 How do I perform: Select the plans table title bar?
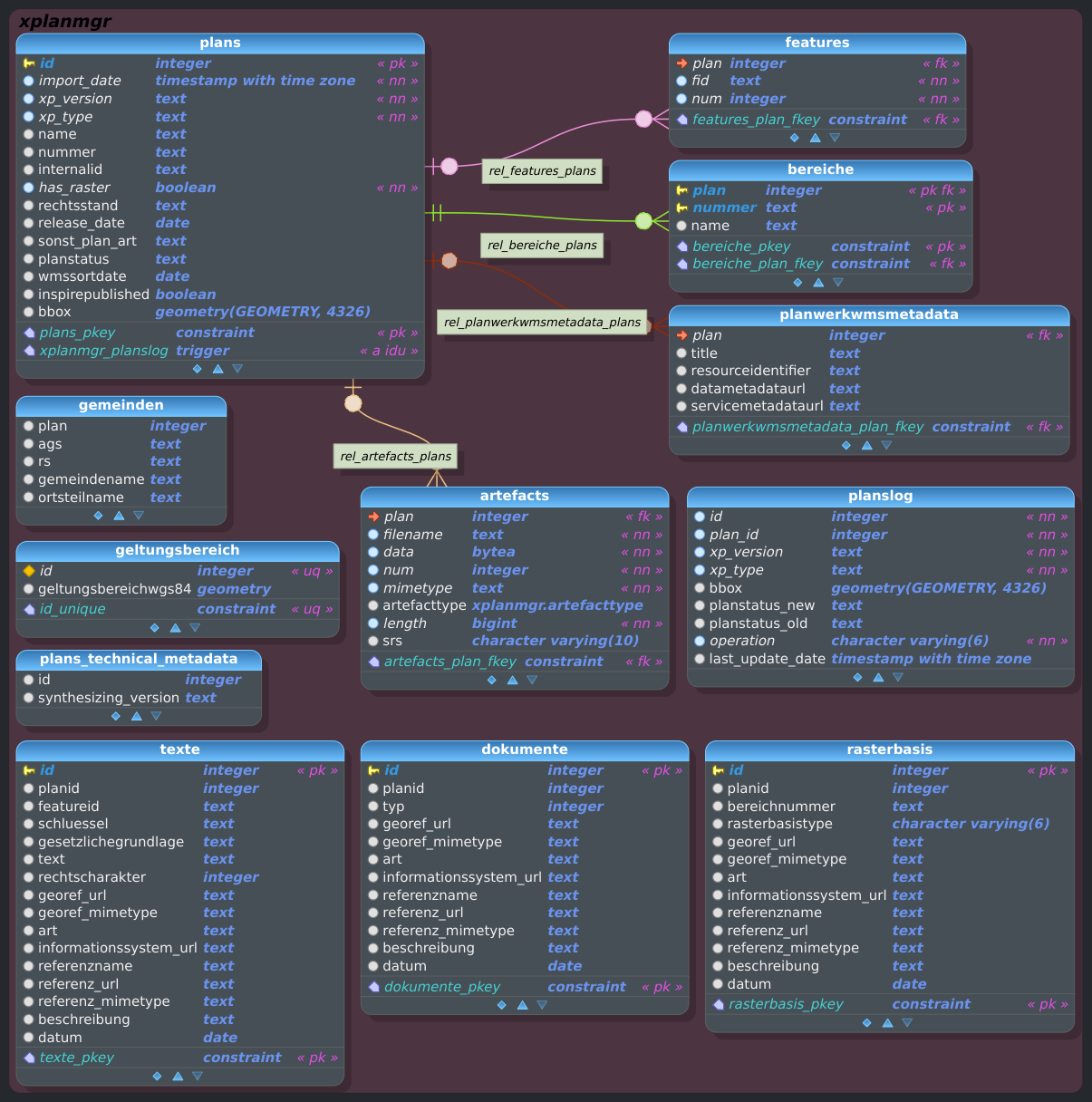coord(220,43)
